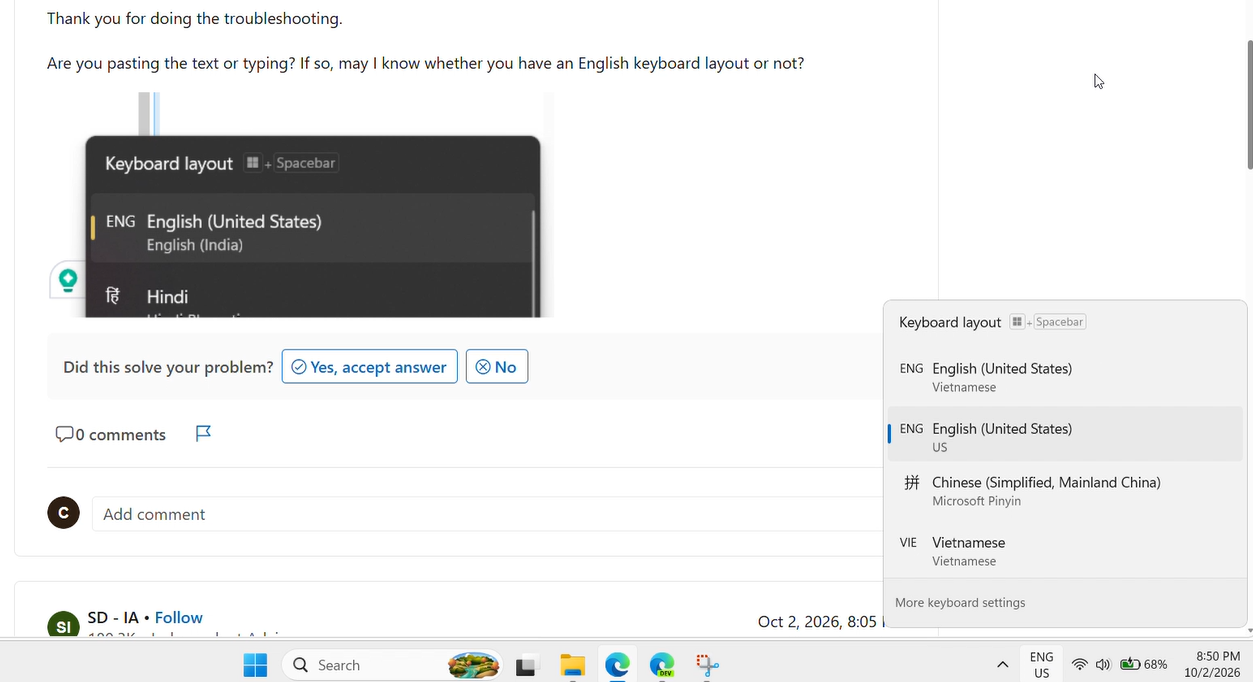The width and height of the screenshot is (1253, 682).
Task: Click 'Thank you for doing the troubleshooting.' text
Action: (194, 18)
